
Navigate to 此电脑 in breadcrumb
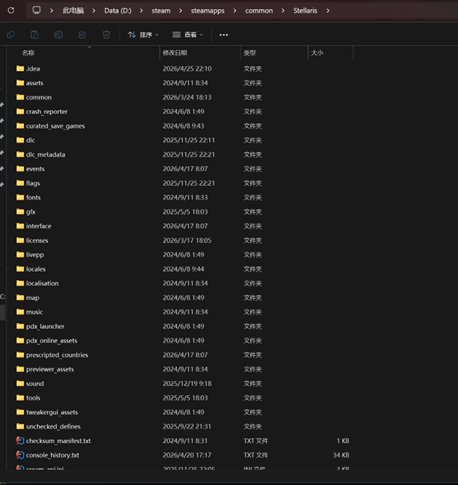(73, 11)
